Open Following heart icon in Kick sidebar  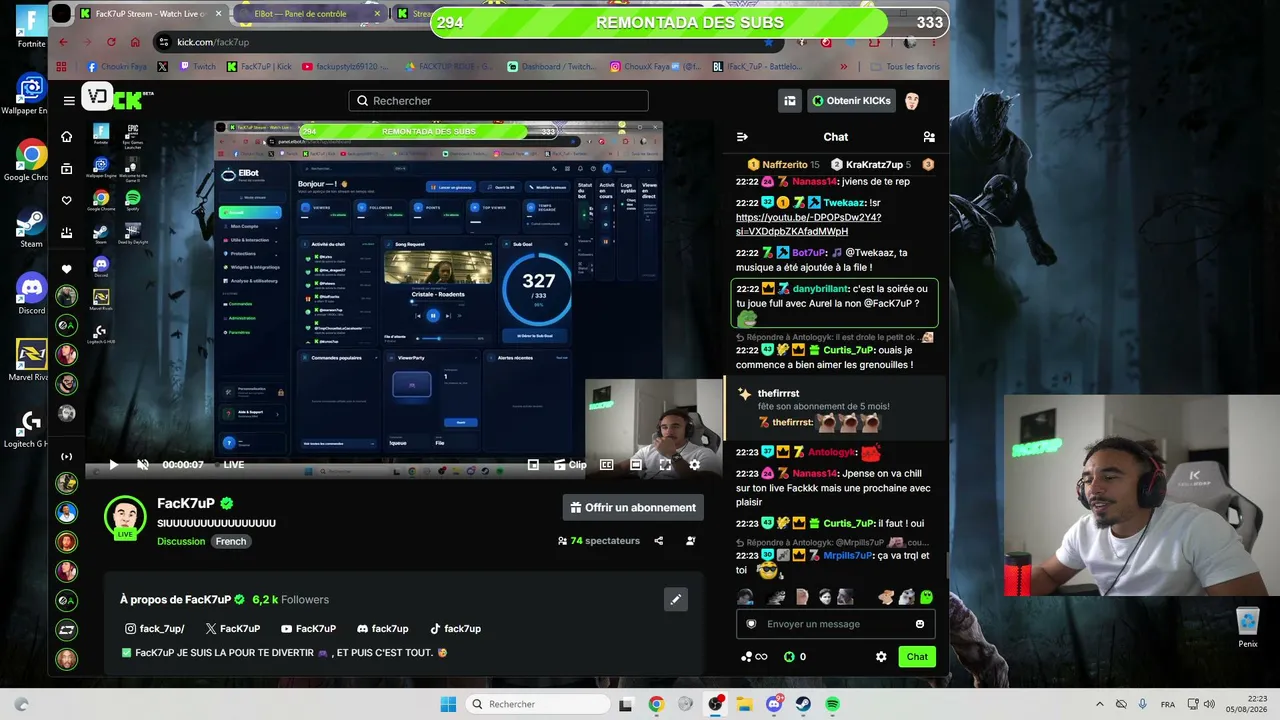67,200
